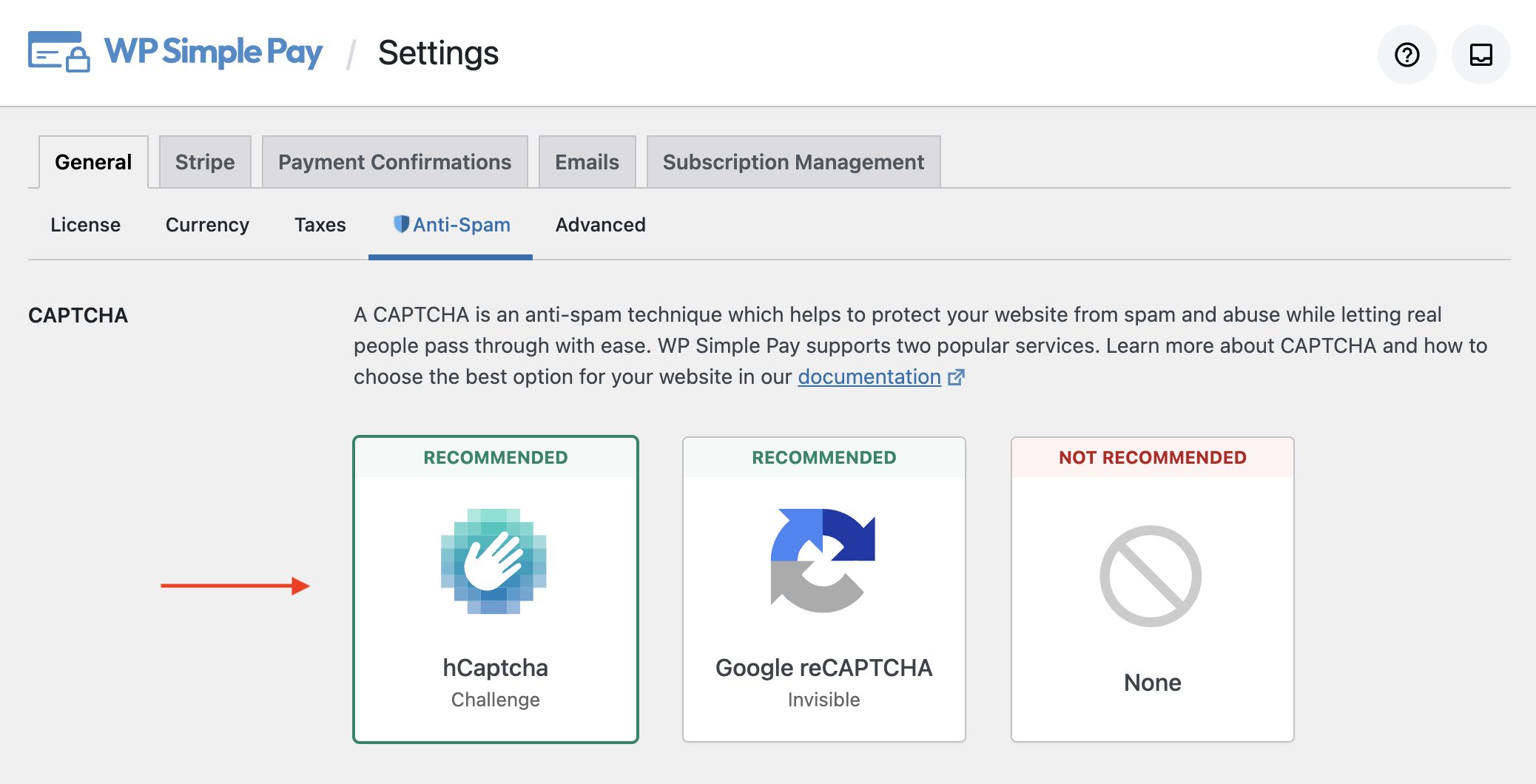Open the Subscription Management tab

coord(793,162)
